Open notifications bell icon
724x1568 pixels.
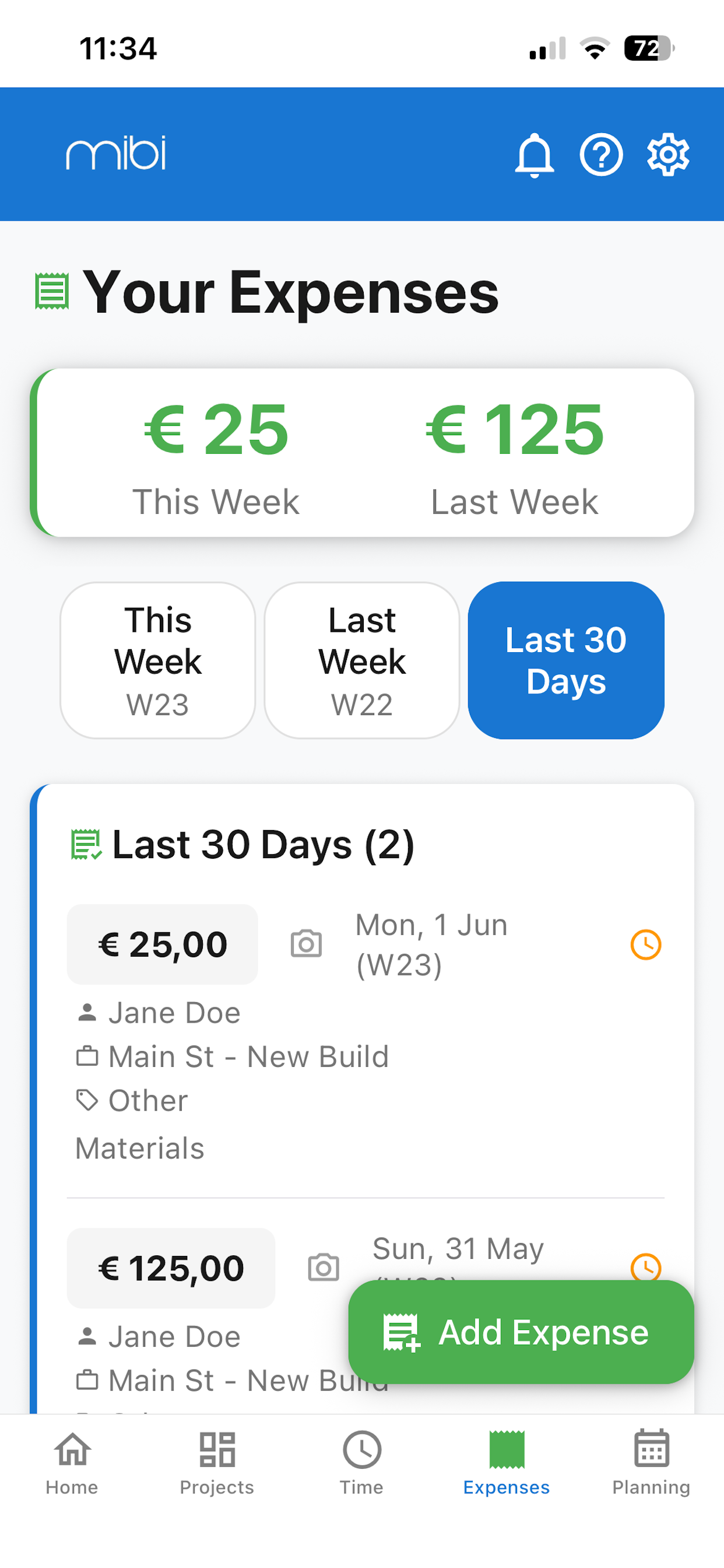click(534, 155)
